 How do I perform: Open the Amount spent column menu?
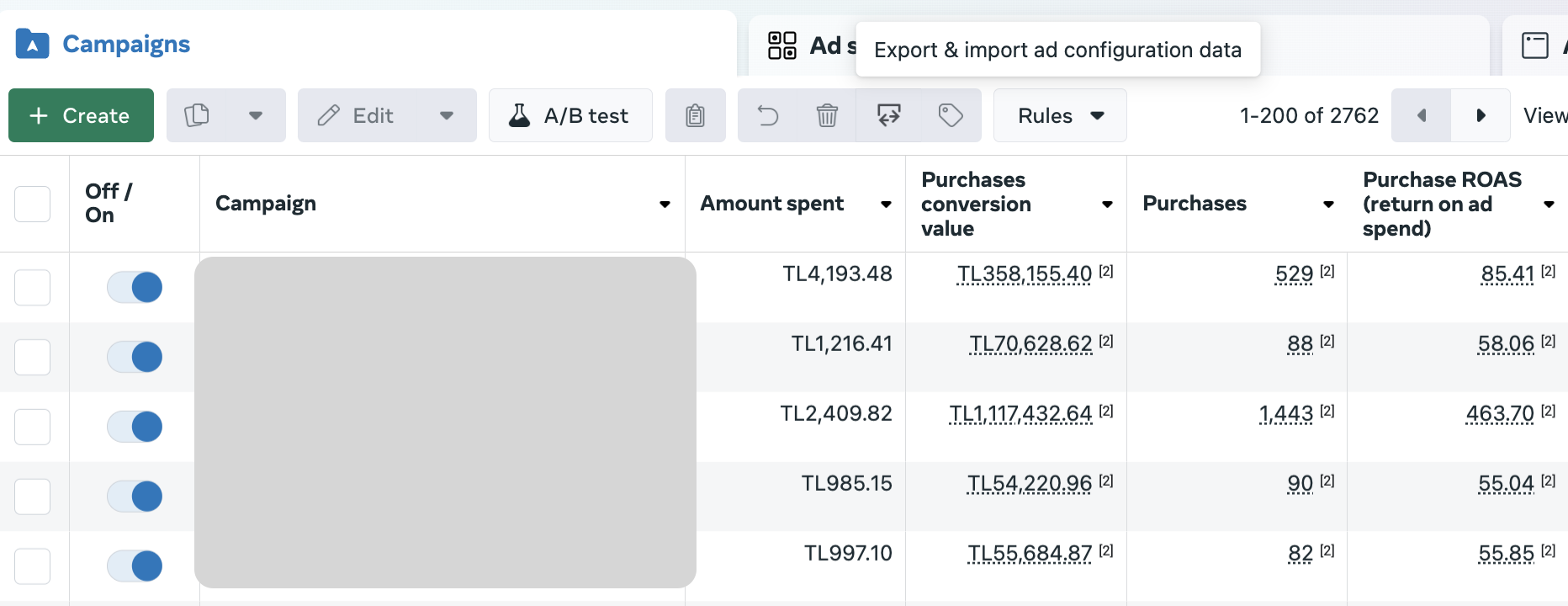[x=886, y=204]
